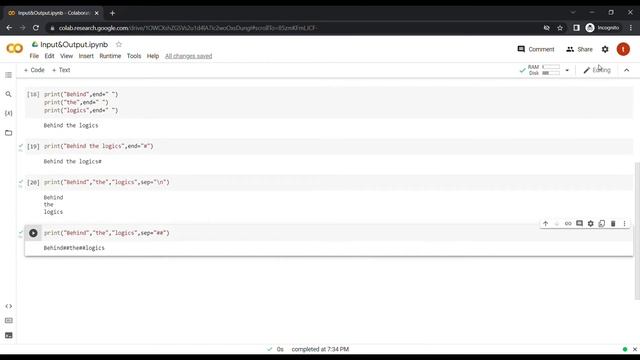
Task: Open Code snippets icon in sidebar
Action: 9,306
